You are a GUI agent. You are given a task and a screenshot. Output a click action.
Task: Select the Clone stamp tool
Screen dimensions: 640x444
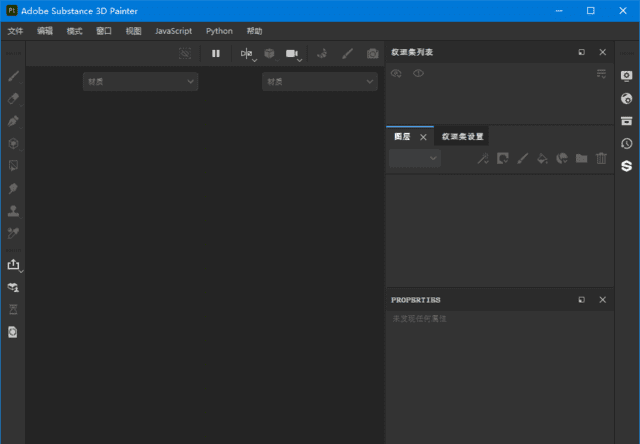(13, 211)
